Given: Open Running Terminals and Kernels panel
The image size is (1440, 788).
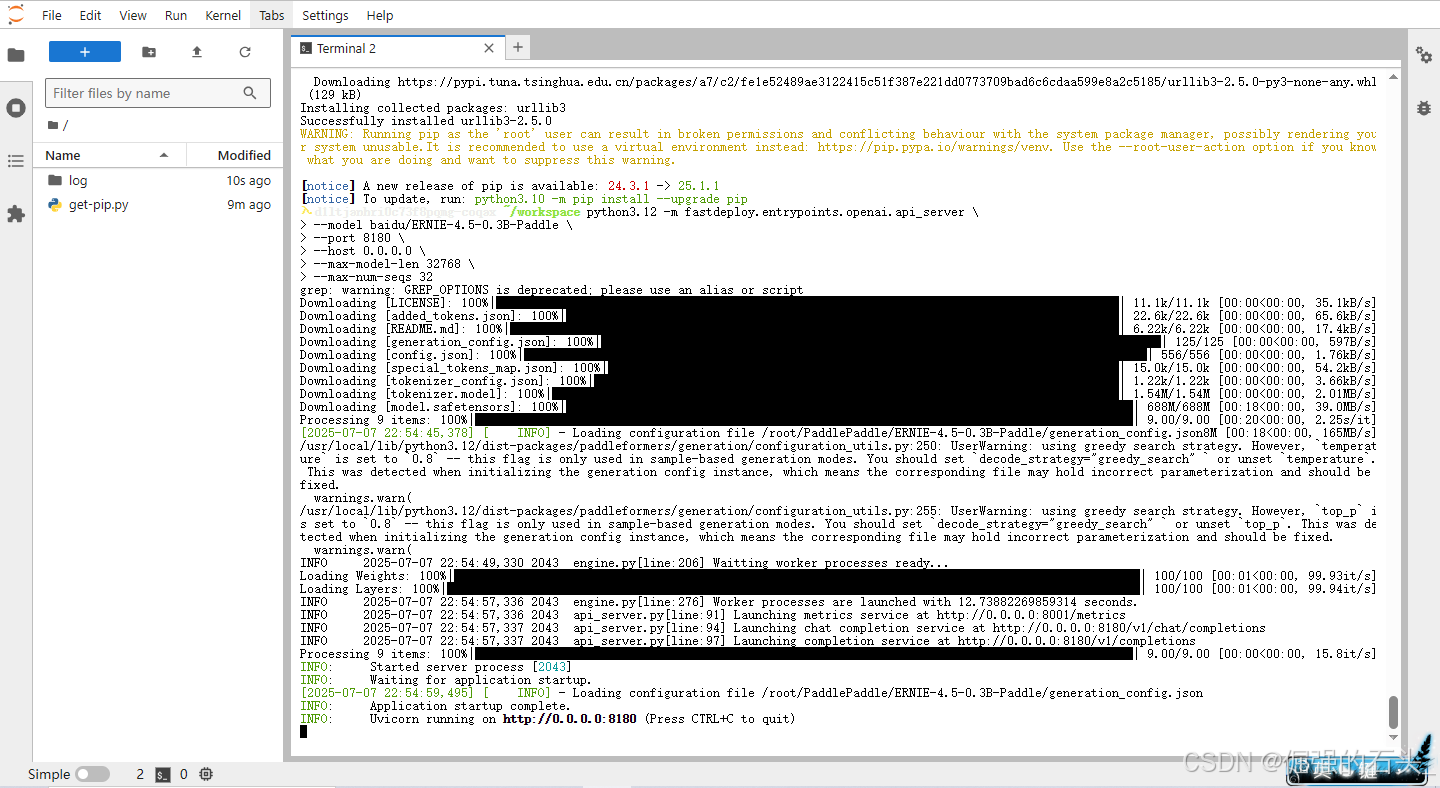Looking at the screenshot, I should 16,108.
